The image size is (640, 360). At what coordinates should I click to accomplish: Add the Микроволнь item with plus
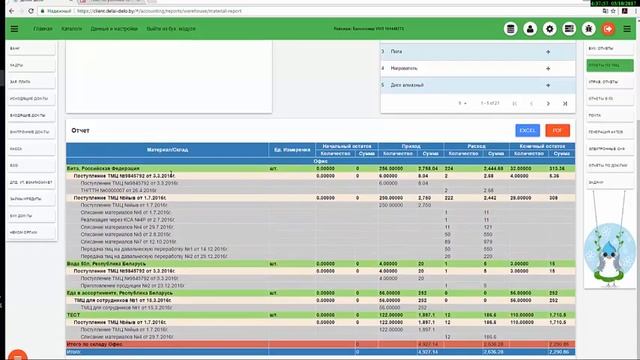[x=548, y=69]
